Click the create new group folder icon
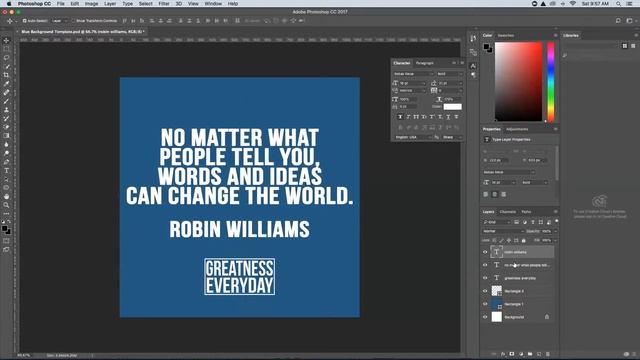 coord(530,354)
